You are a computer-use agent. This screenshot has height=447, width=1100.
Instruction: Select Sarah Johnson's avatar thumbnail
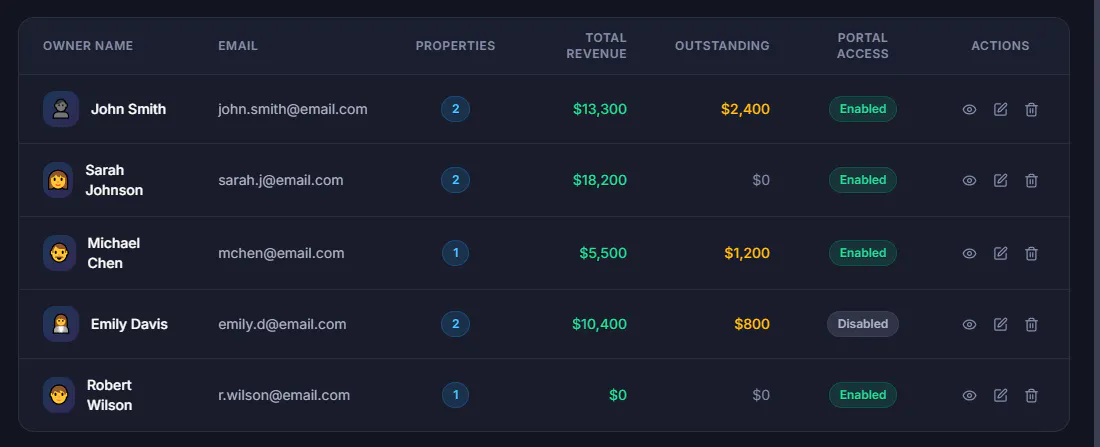pos(60,180)
